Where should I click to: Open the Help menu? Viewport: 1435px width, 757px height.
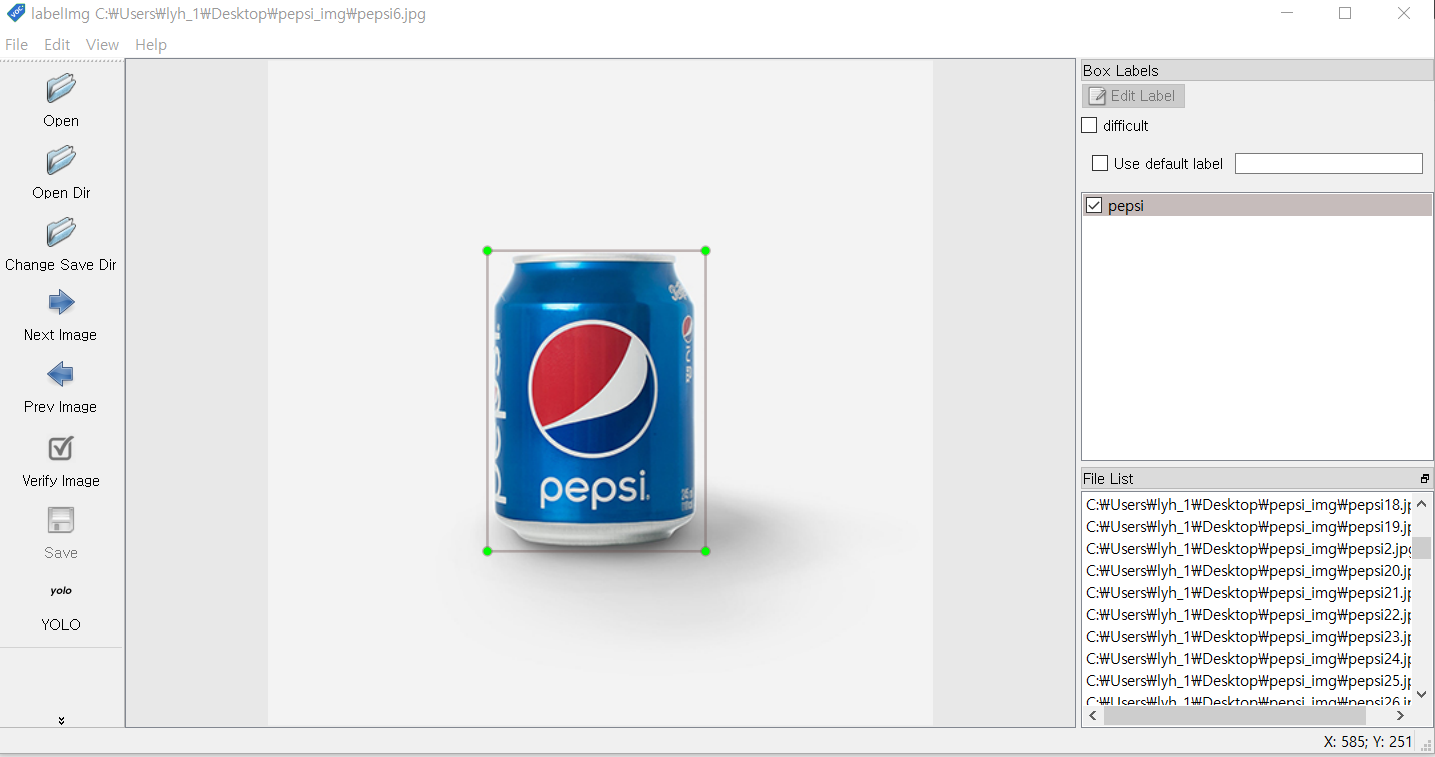151,45
